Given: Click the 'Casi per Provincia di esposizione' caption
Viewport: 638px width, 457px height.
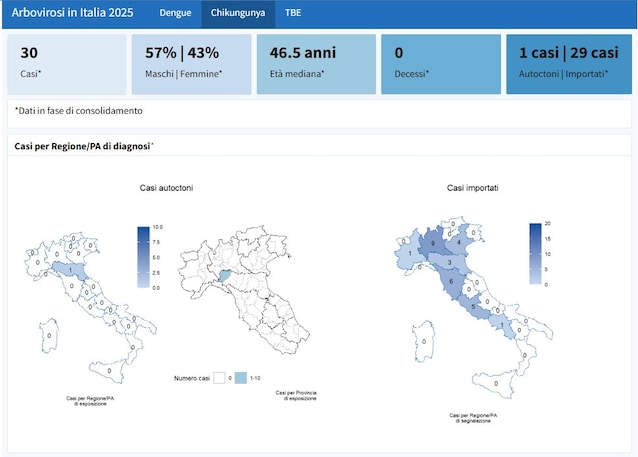Looking at the screenshot, I should [x=296, y=396].
